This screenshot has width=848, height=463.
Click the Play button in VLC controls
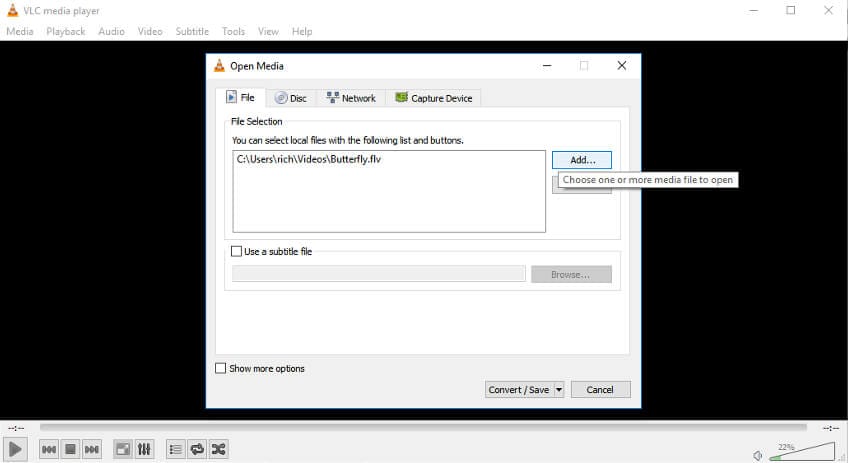(15, 449)
